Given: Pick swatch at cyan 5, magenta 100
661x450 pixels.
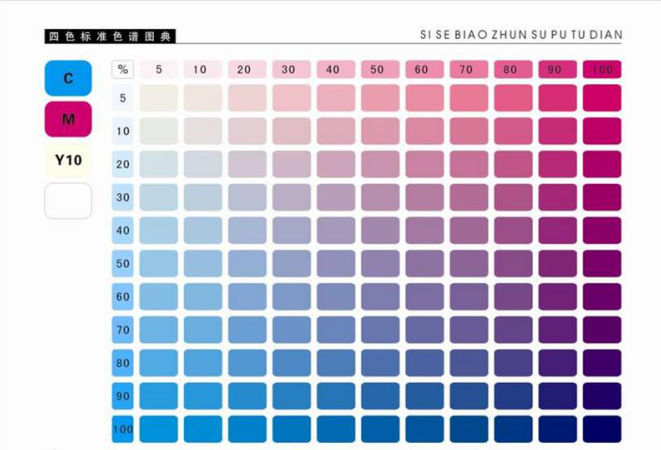Looking at the screenshot, I should [602, 98].
